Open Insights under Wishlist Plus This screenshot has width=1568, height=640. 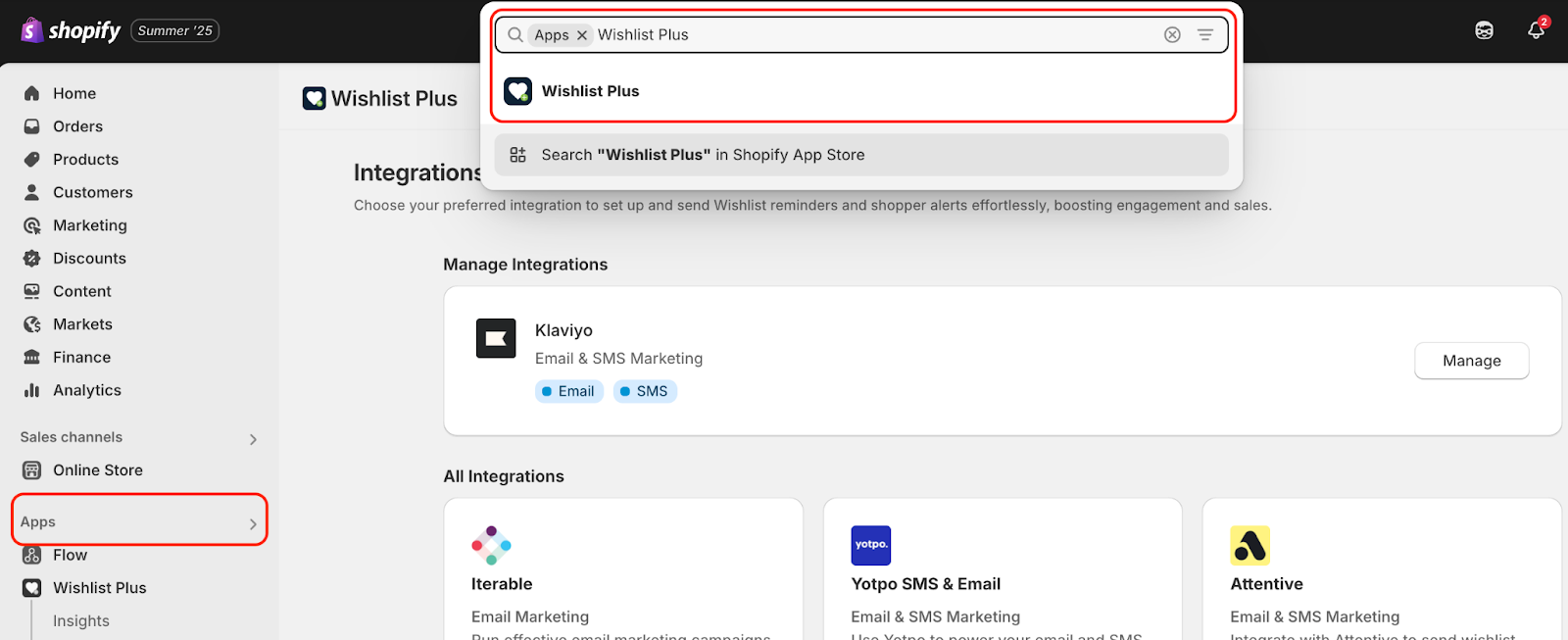81,621
